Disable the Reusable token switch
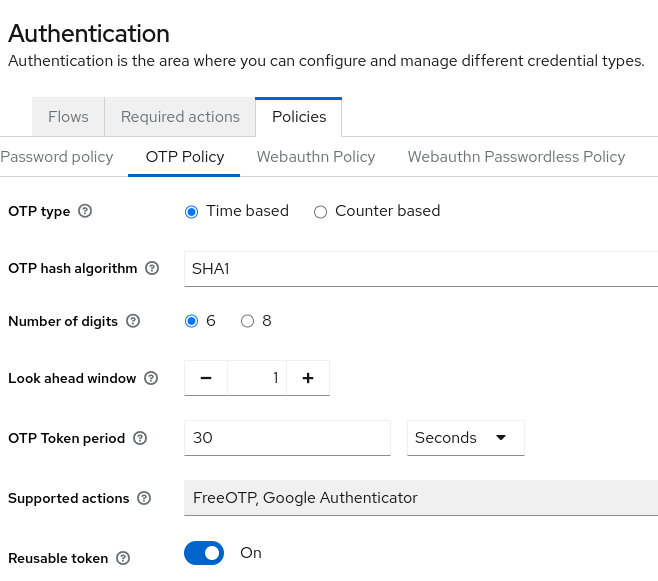This screenshot has height=581, width=658. coord(204,553)
